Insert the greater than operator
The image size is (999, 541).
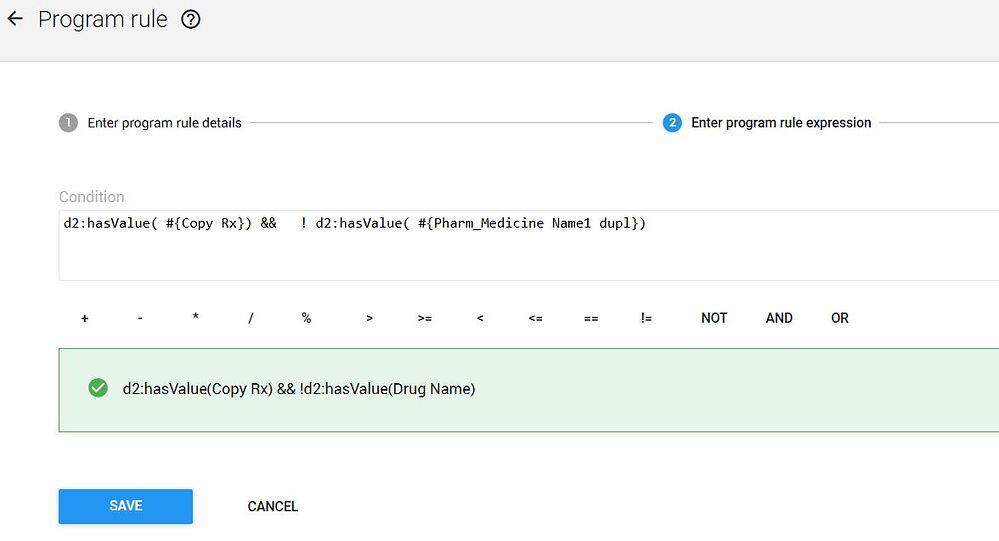click(369, 318)
